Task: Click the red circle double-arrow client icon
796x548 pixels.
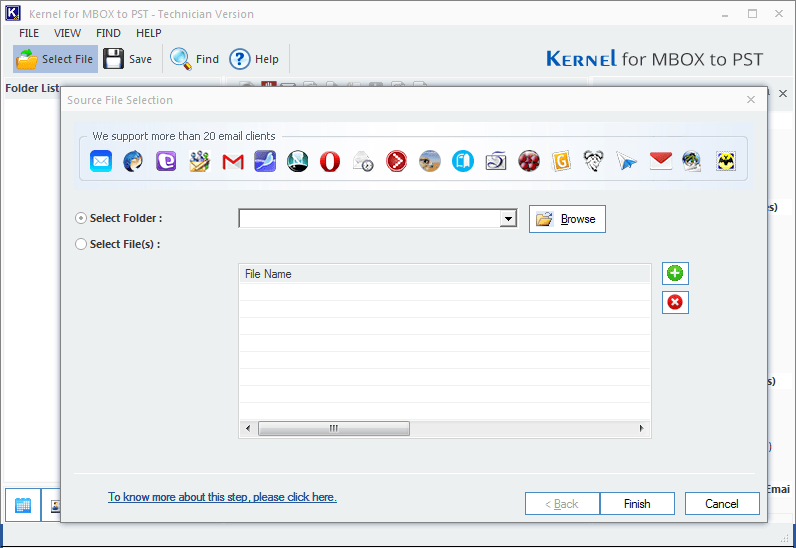Action: point(396,162)
